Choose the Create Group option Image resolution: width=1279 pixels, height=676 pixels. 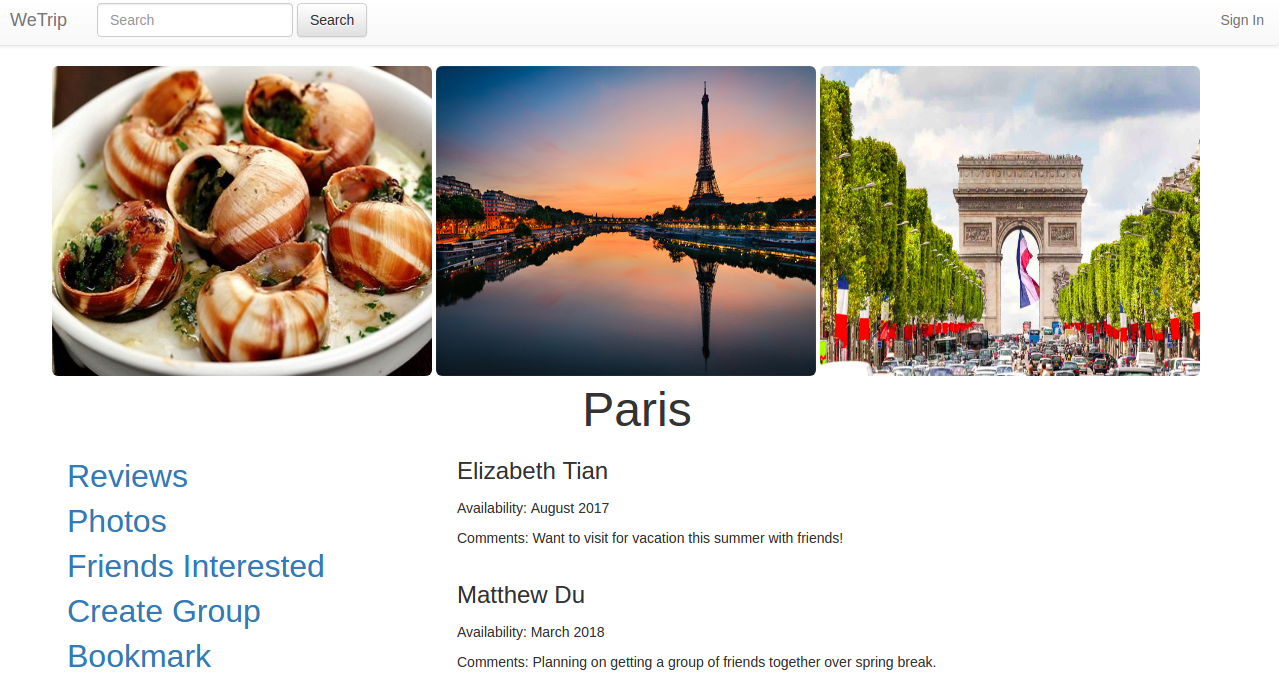coord(164,611)
